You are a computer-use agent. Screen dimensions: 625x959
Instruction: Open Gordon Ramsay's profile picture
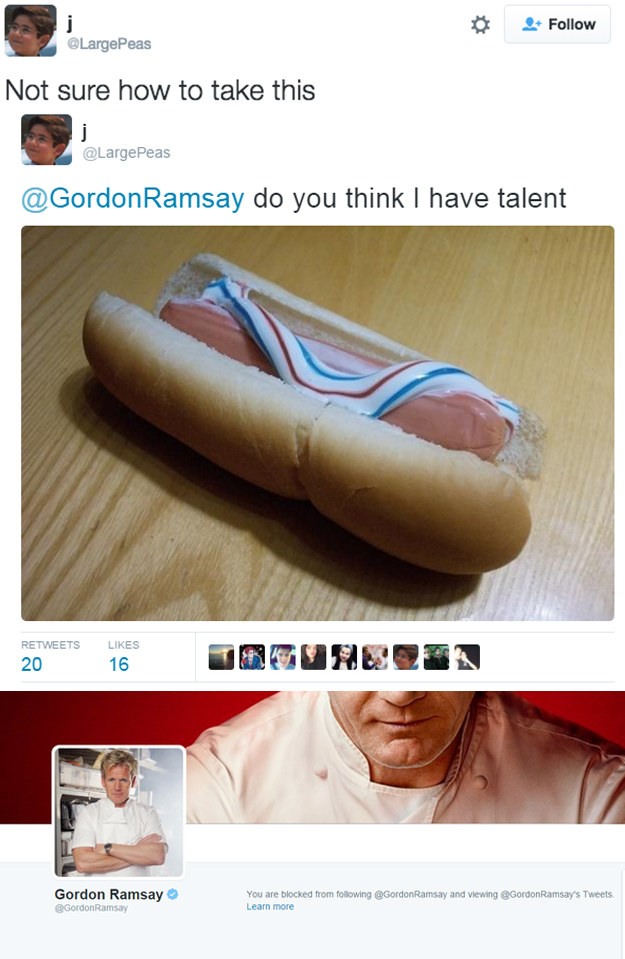click(119, 812)
